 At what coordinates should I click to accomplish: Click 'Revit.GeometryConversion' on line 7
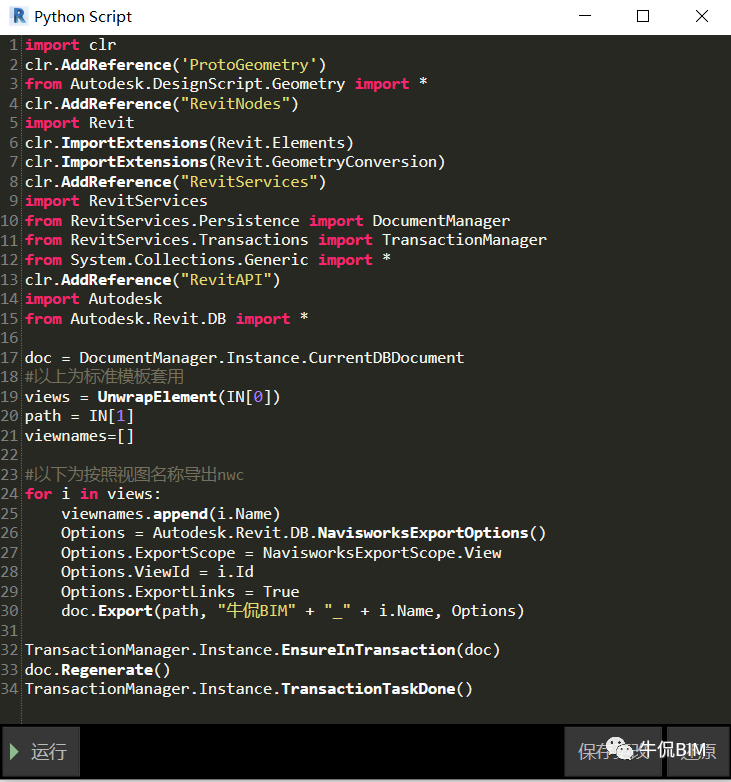pos(327,162)
